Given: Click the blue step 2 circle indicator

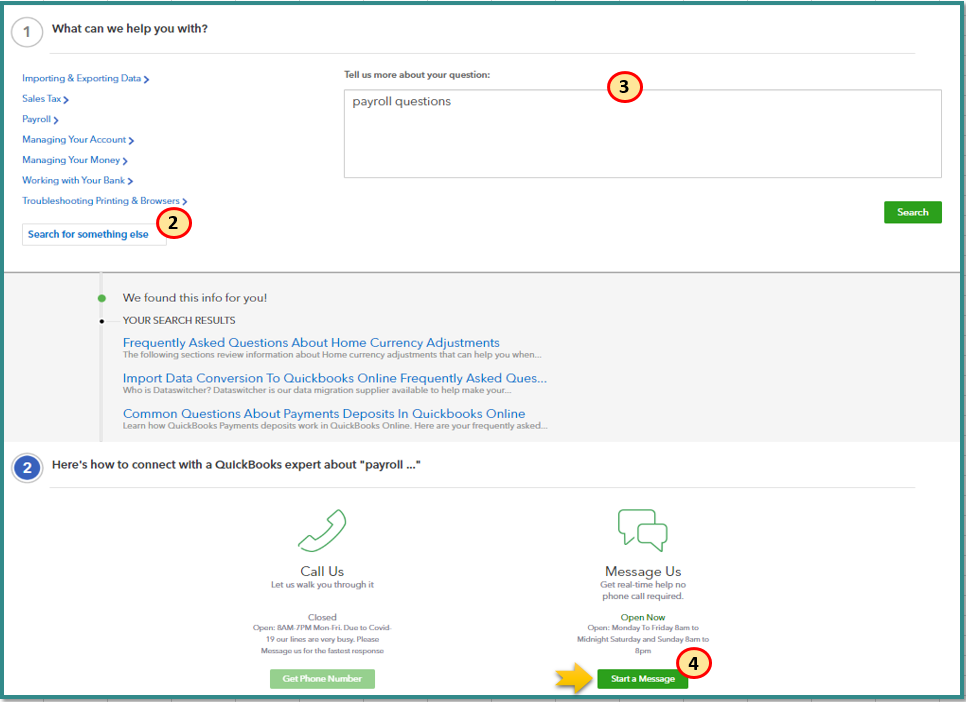Looking at the screenshot, I should 27,468.
